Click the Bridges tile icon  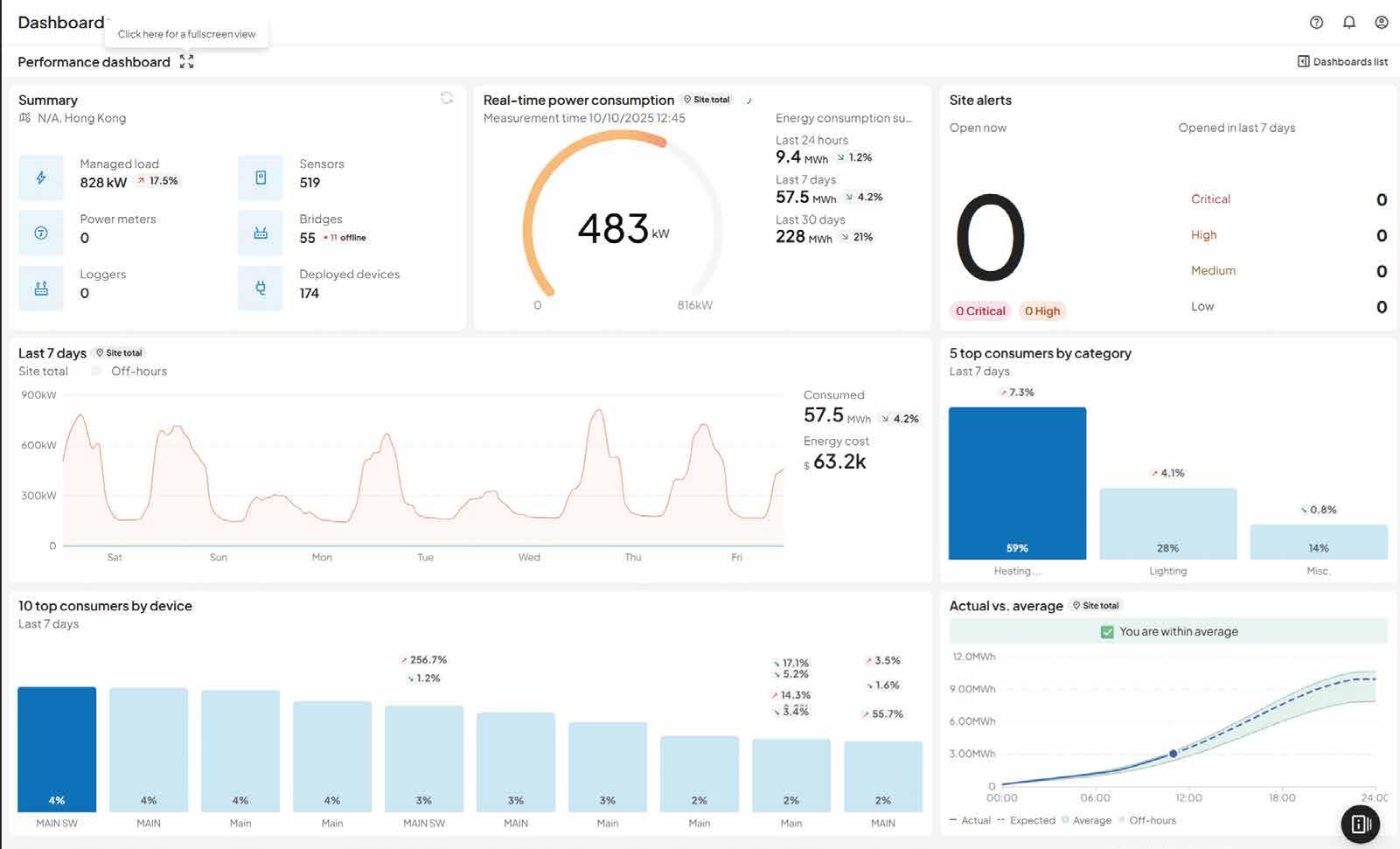pos(261,233)
